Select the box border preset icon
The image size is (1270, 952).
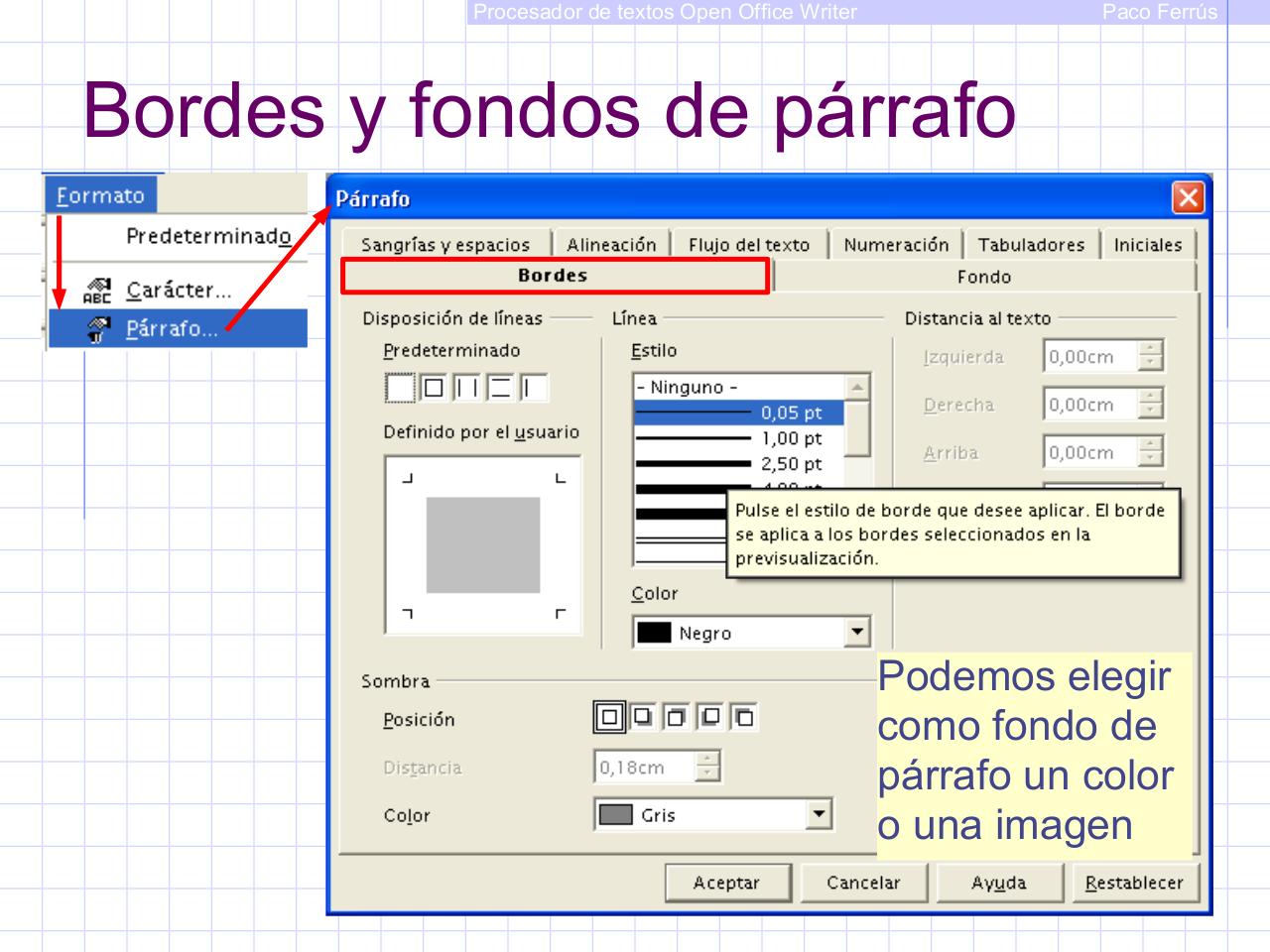pos(435,389)
